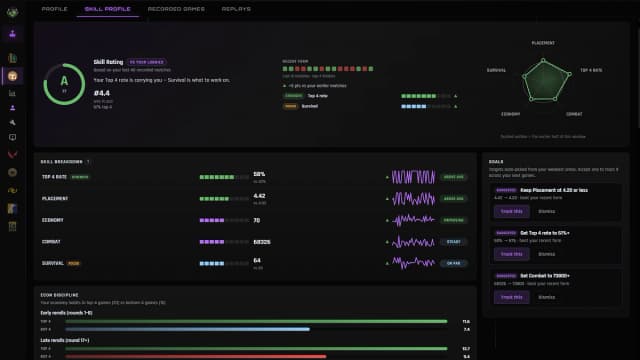The width and height of the screenshot is (640, 360).
Task: Dismiss the Get Top 4 rate goal
Action: tap(547, 254)
